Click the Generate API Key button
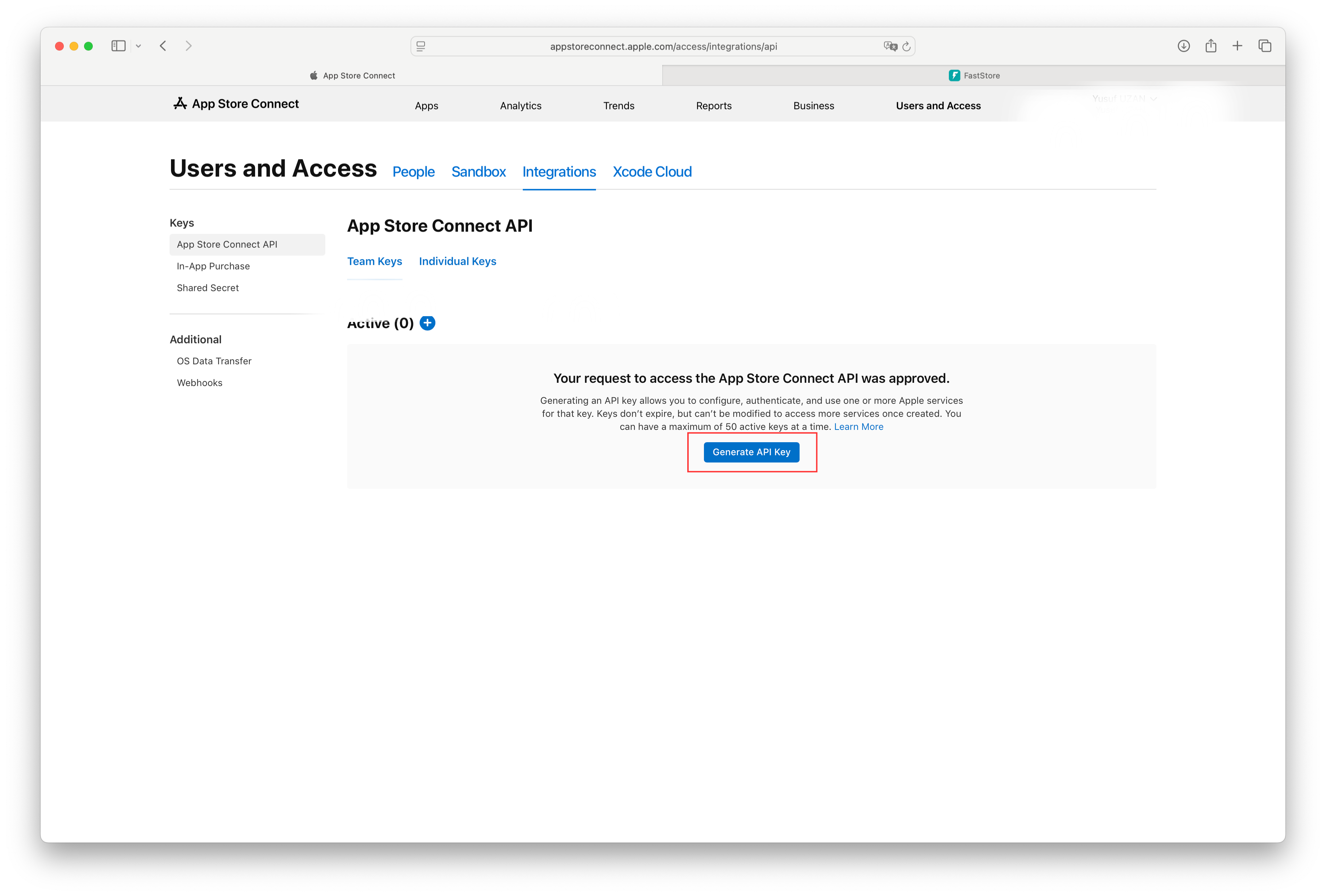 751,452
